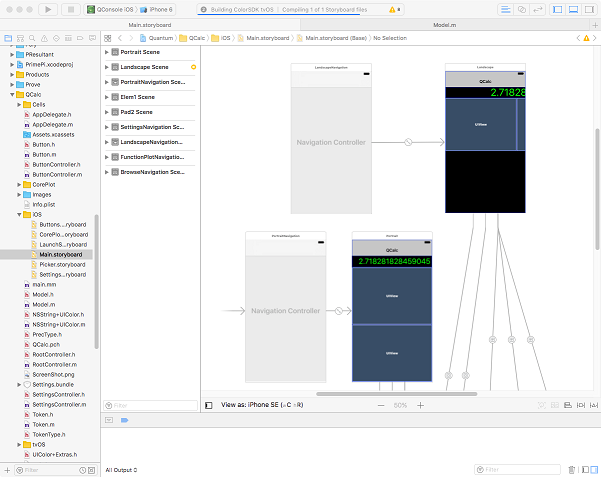The height and width of the screenshot is (477, 601).
Task: Expand the CorePlot folder
Action: pos(19,184)
